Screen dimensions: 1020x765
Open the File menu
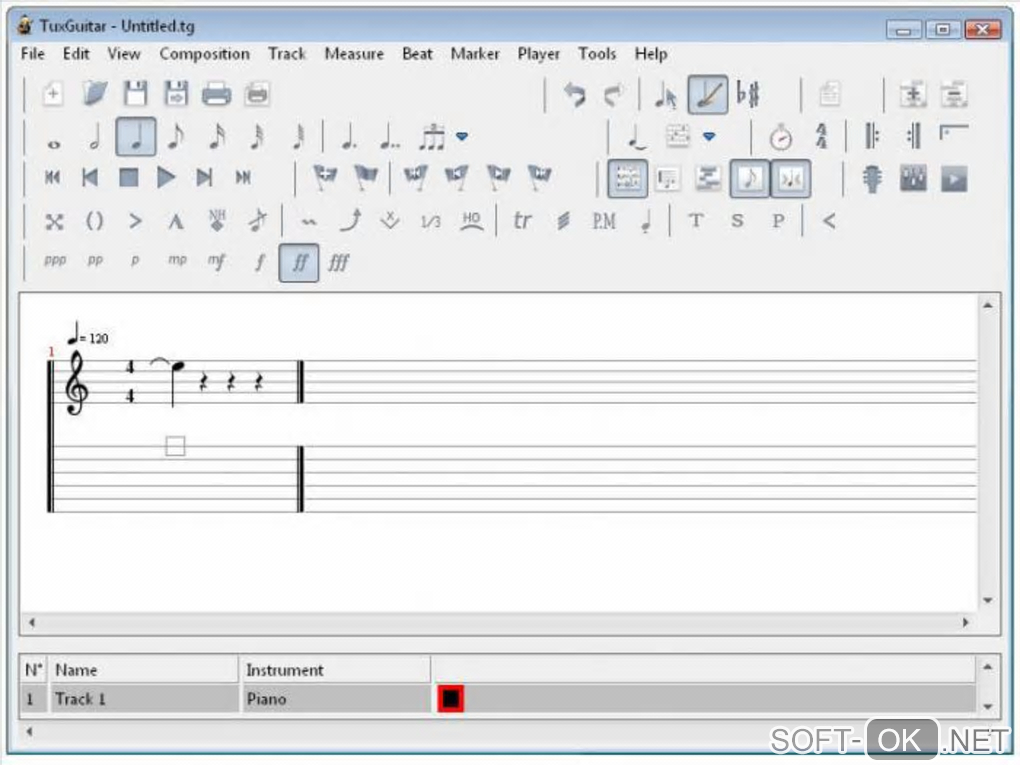33,54
